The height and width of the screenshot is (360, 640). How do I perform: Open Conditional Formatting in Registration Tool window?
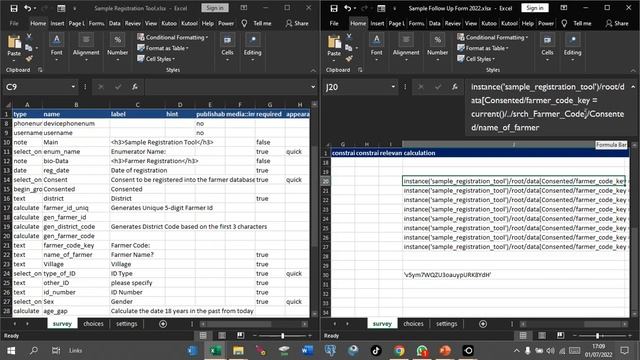coord(172,37)
